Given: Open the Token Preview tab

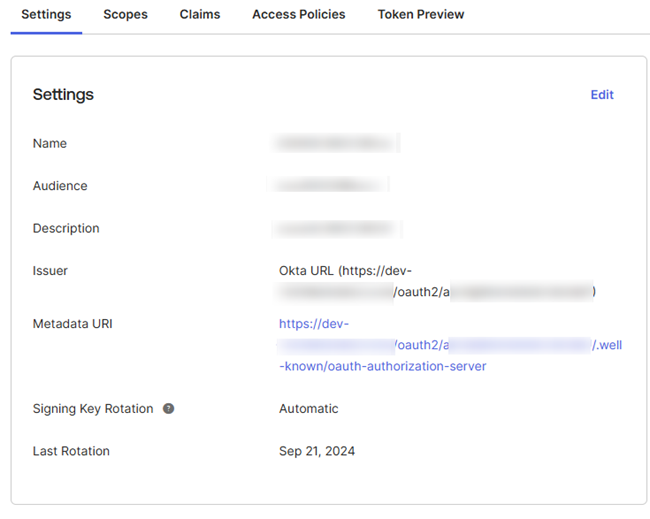Looking at the screenshot, I should [420, 15].
